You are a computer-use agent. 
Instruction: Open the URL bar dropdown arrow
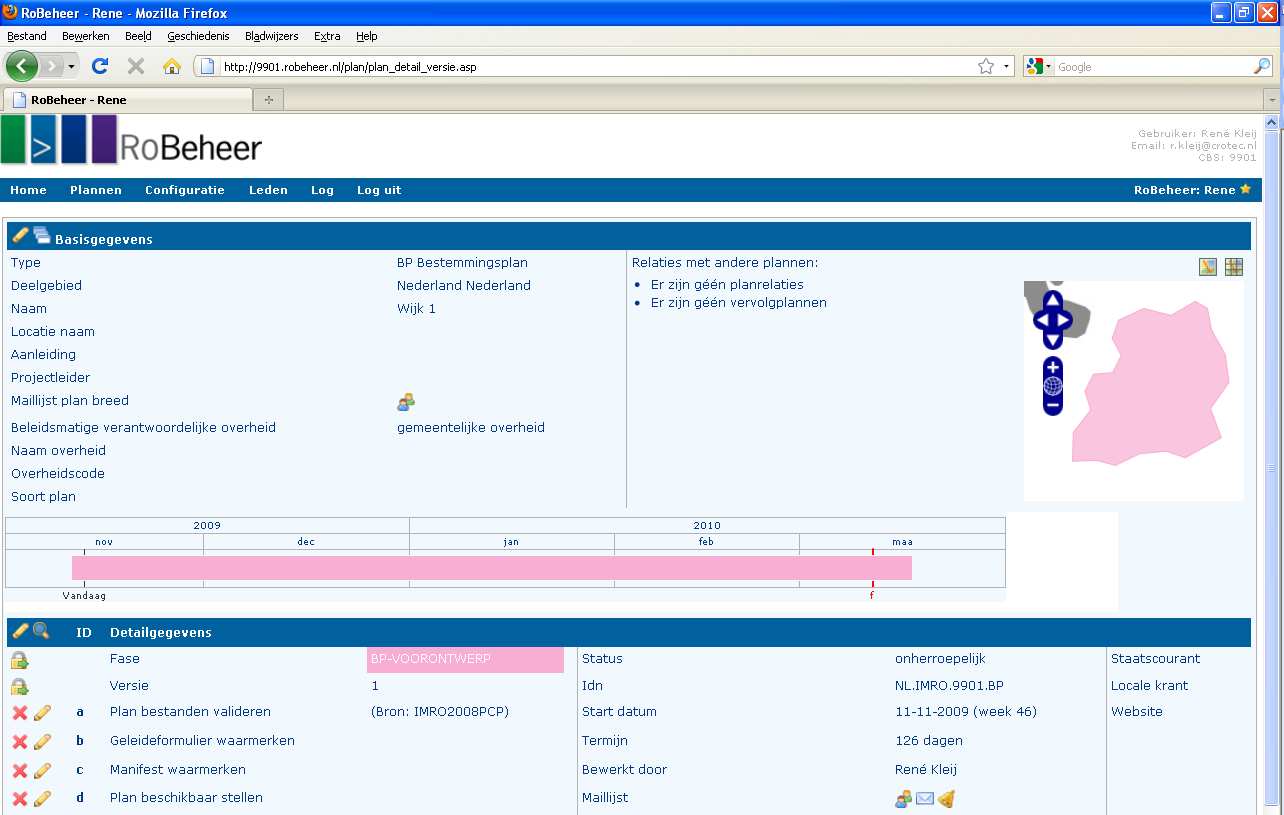(x=1006, y=67)
